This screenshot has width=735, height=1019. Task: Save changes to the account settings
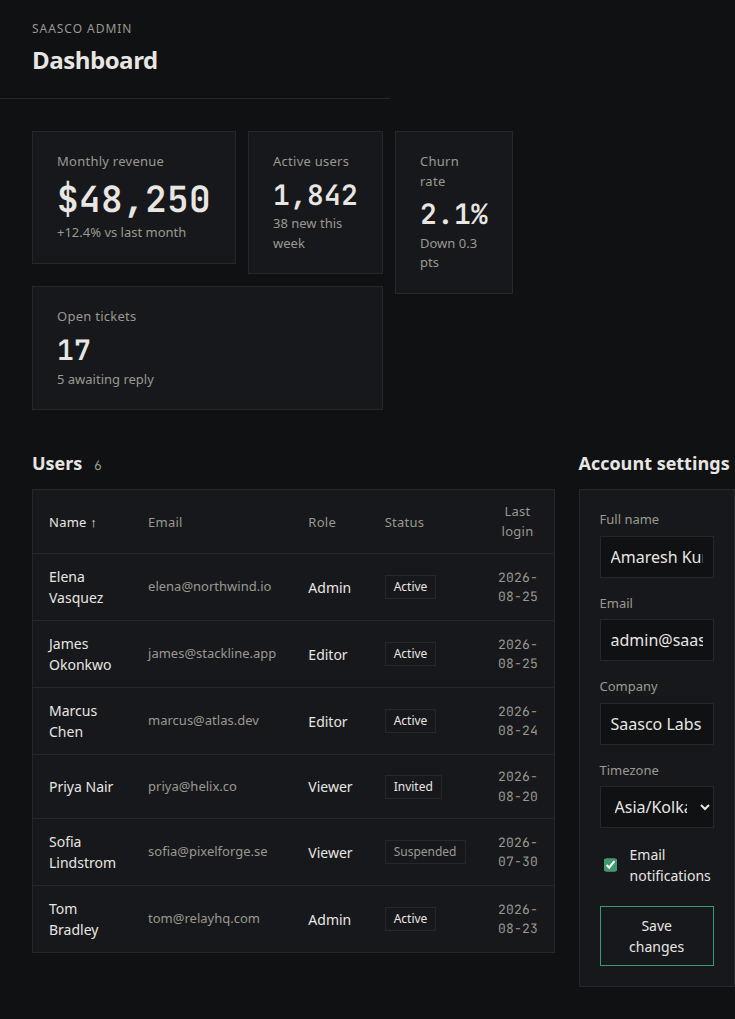(x=656, y=936)
